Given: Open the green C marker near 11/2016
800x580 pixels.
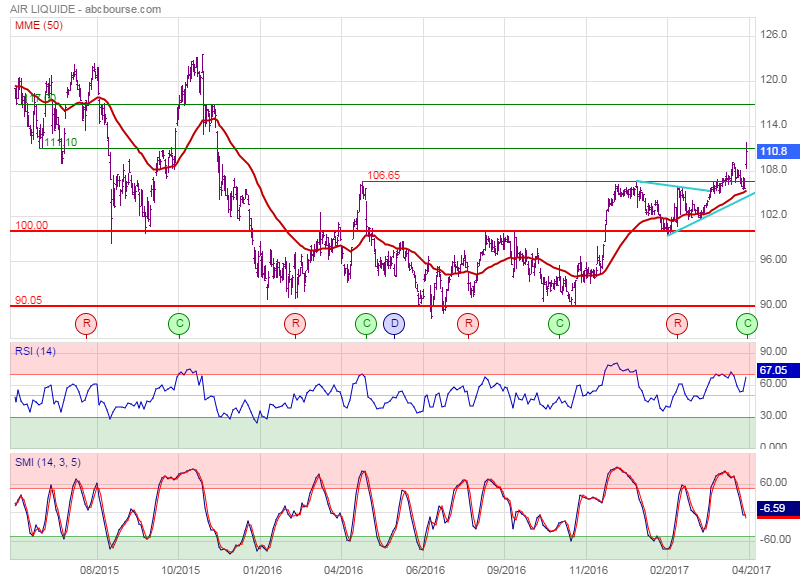Looking at the screenshot, I should click(559, 323).
